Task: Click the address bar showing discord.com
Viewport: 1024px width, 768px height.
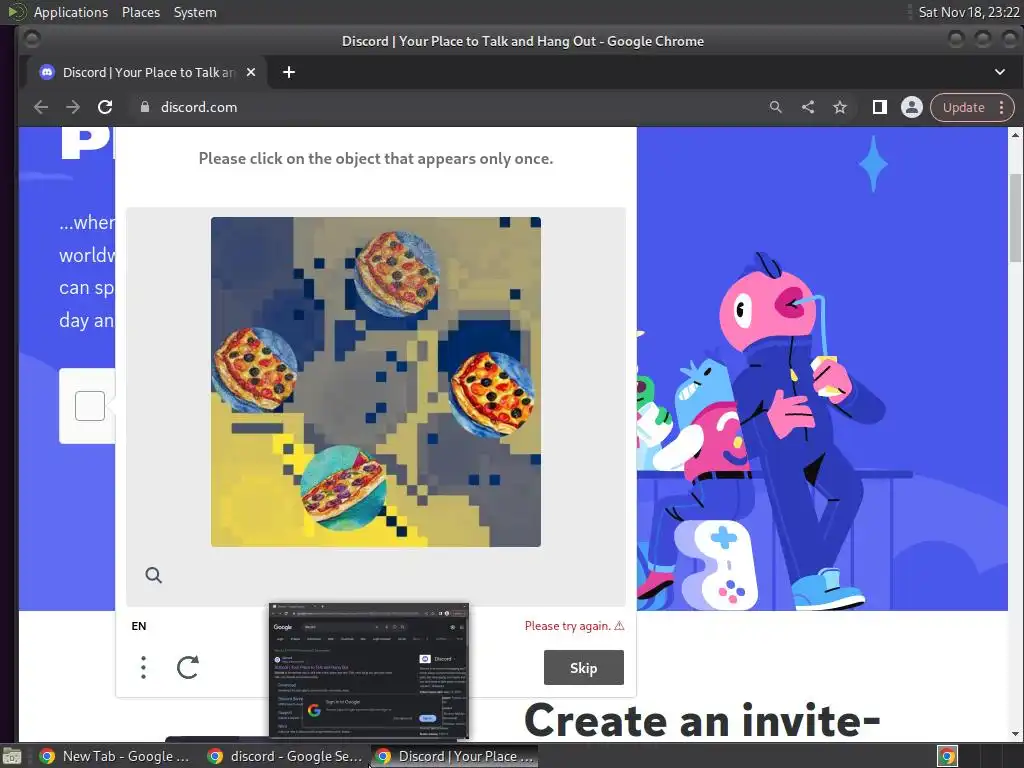Action: point(444,107)
